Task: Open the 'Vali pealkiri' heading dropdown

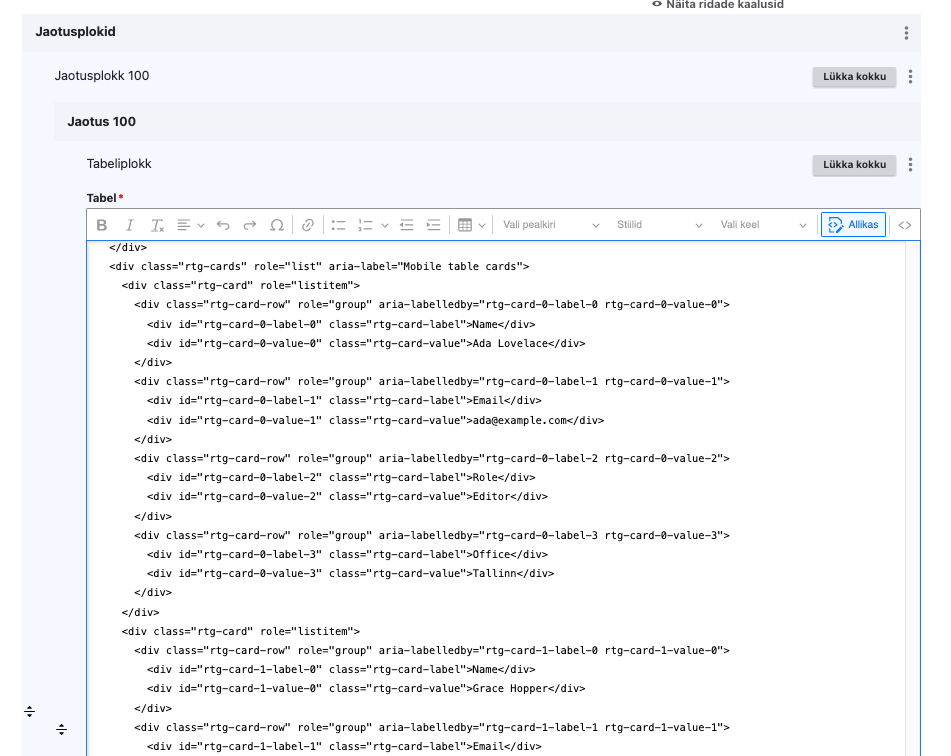Action: point(551,225)
